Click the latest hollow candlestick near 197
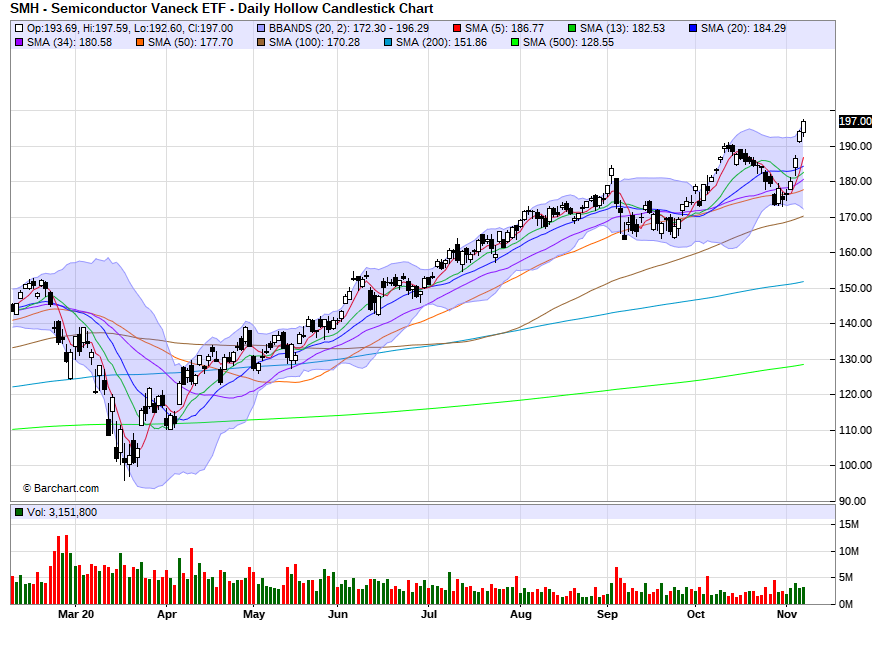This screenshot has height=645, width=877. 804,126
